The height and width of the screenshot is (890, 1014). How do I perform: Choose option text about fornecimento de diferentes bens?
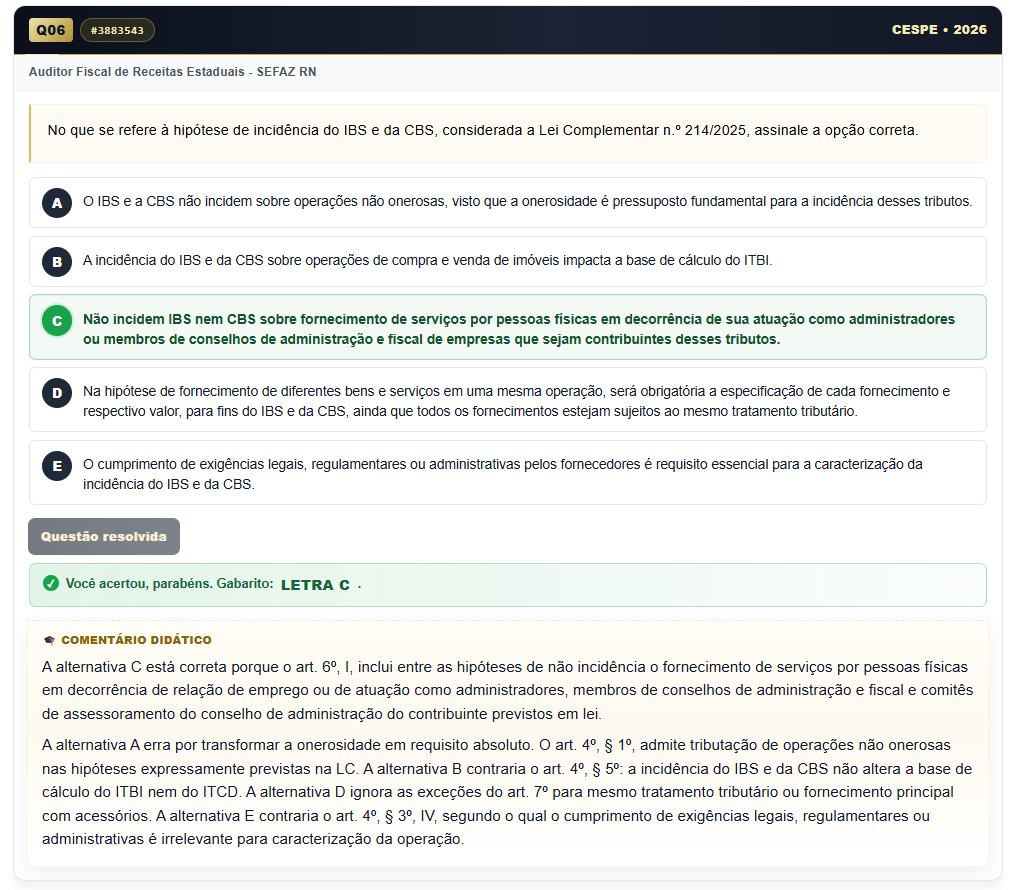click(516, 401)
